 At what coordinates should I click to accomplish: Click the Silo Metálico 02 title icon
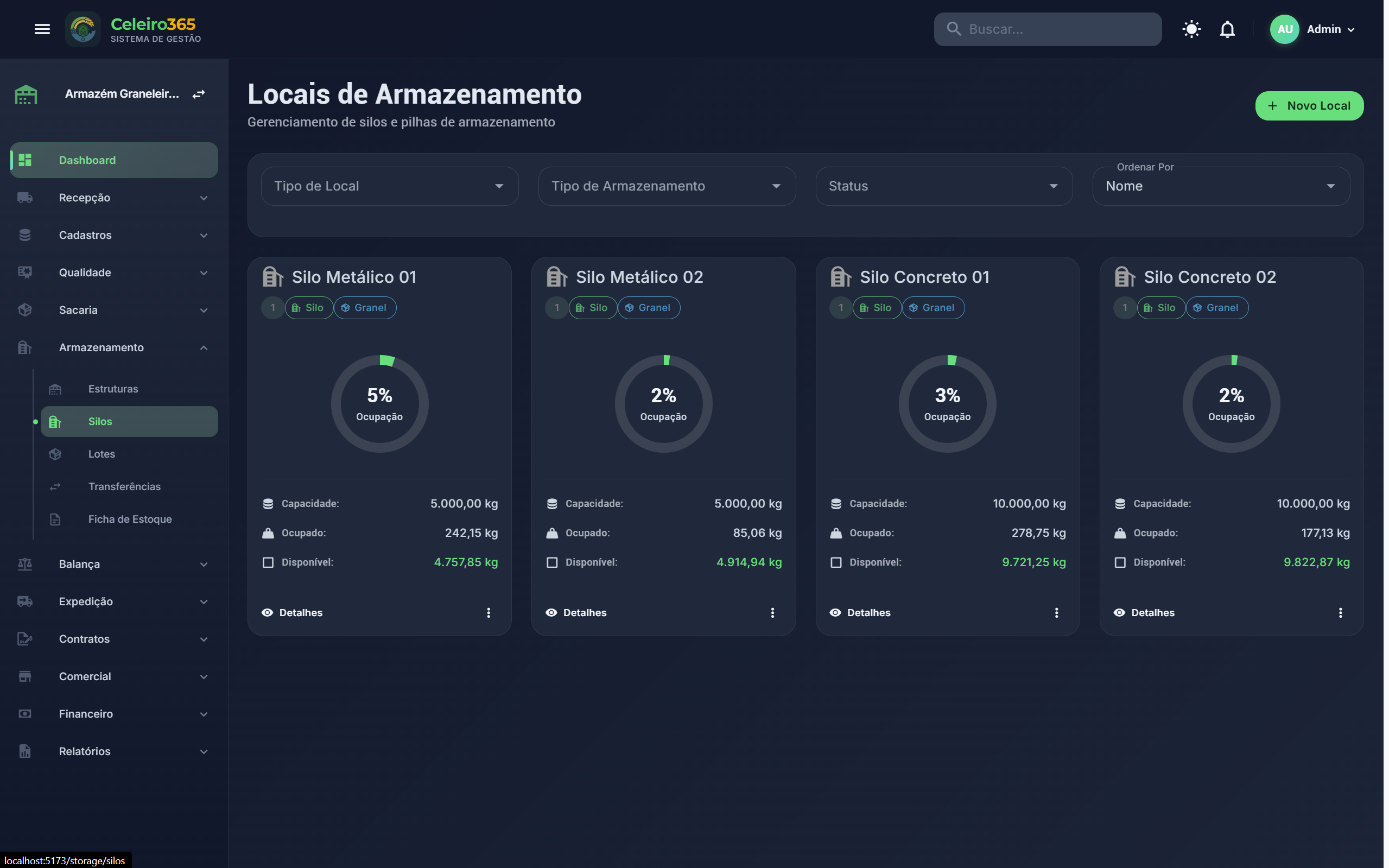pyautogui.click(x=557, y=277)
